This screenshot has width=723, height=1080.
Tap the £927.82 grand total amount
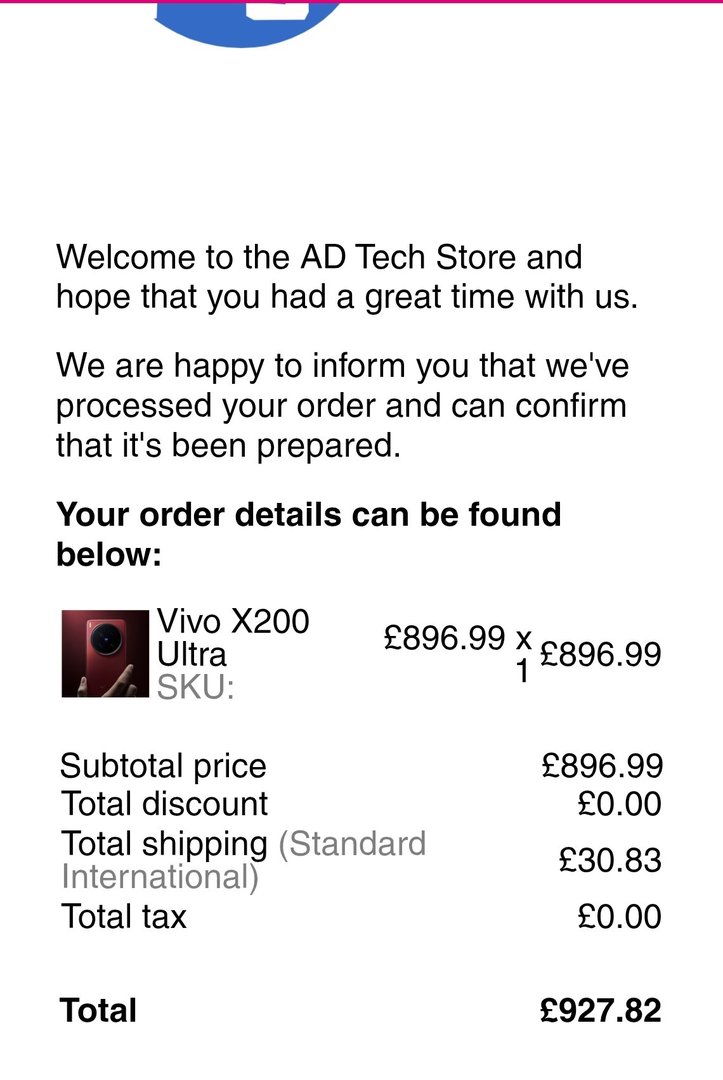[x=601, y=1010]
